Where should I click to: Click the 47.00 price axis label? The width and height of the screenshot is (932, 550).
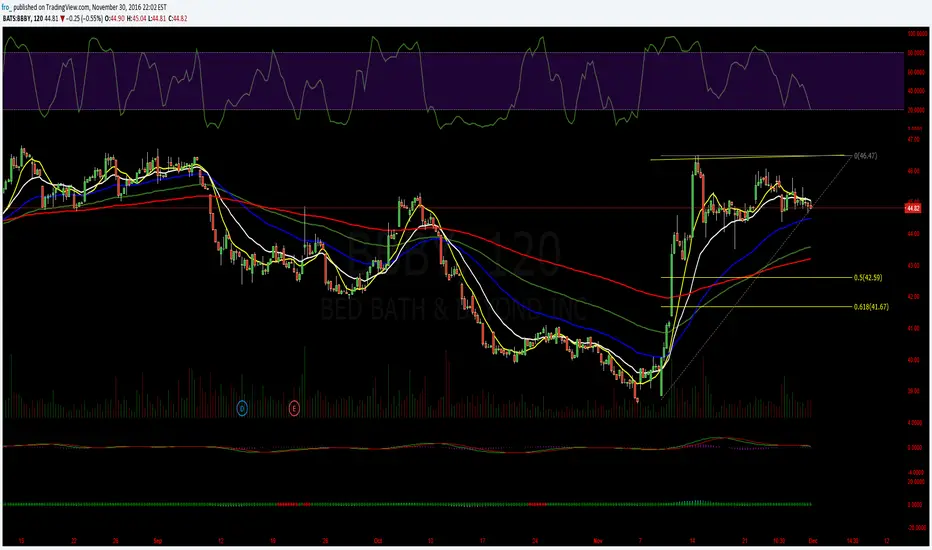(914, 139)
